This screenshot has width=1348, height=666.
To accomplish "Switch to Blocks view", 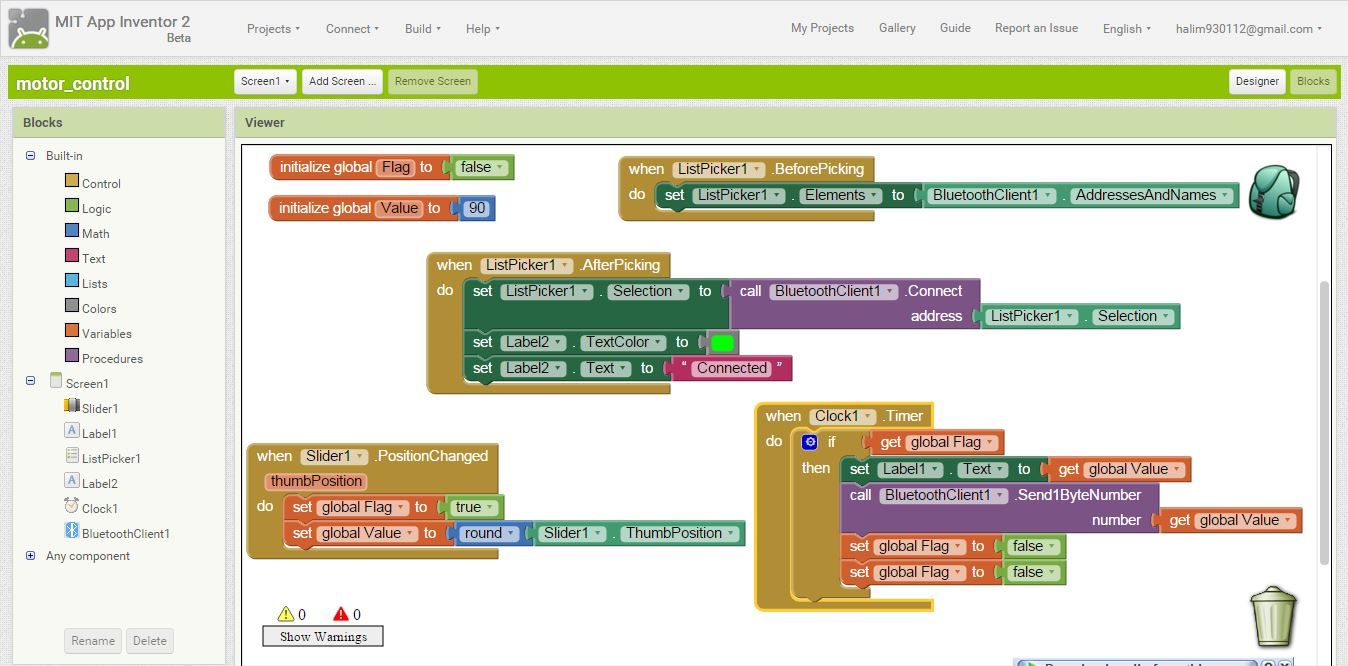I will [x=1313, y=82].
